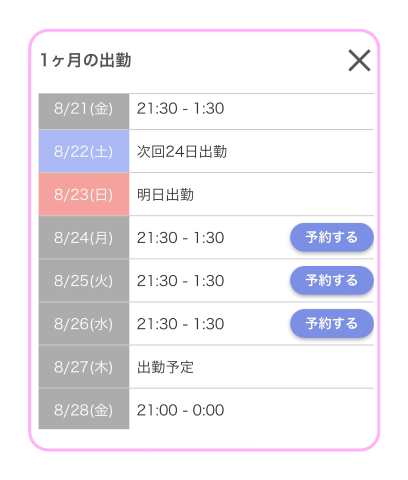The height and width of the screenshot is (480, 408).
Task: Click 予約する for 8/24(月)
Action: [x=332, y=237]
